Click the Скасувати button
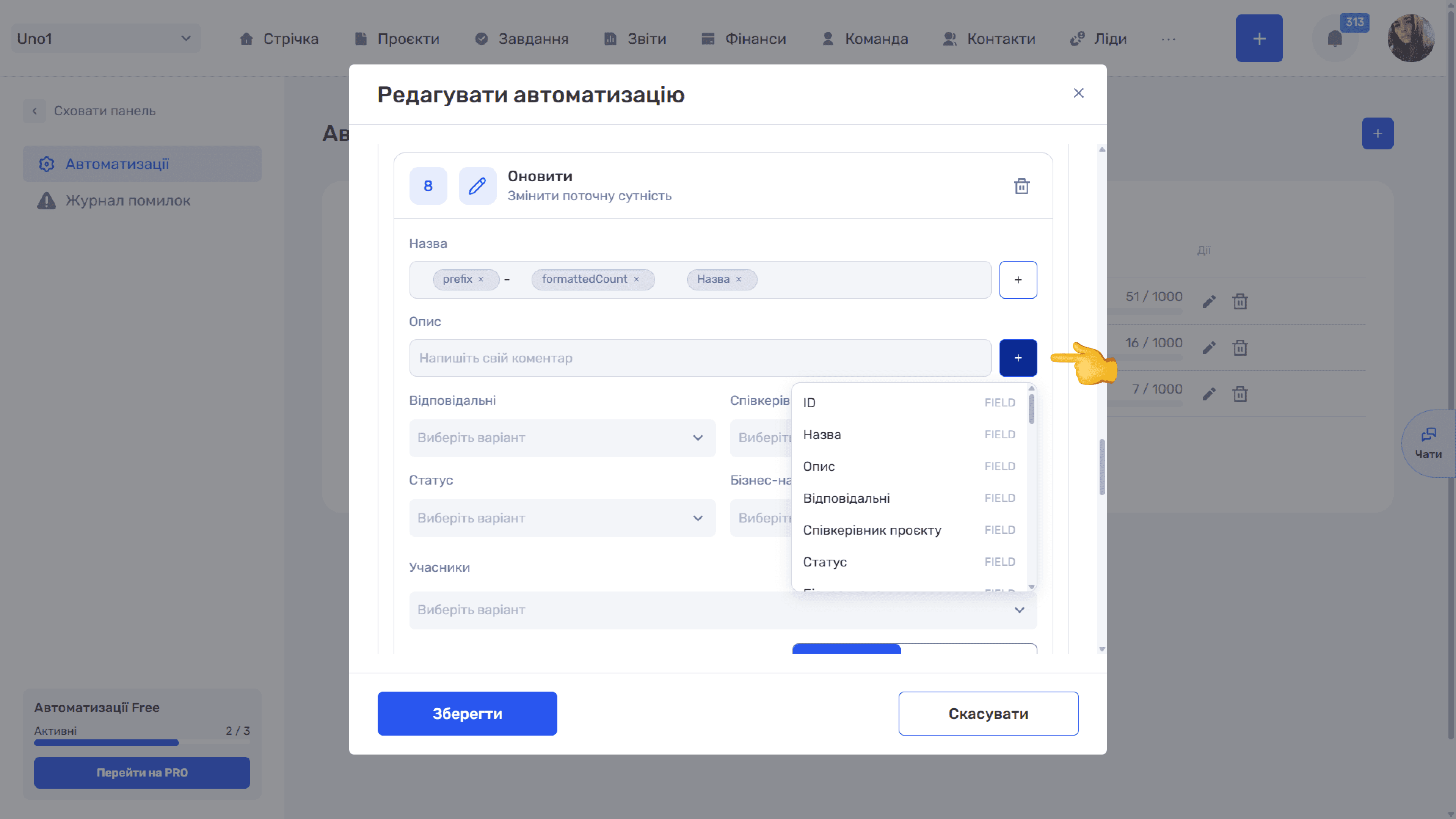This screenshot has width=1456, height=819. point(988,713)
